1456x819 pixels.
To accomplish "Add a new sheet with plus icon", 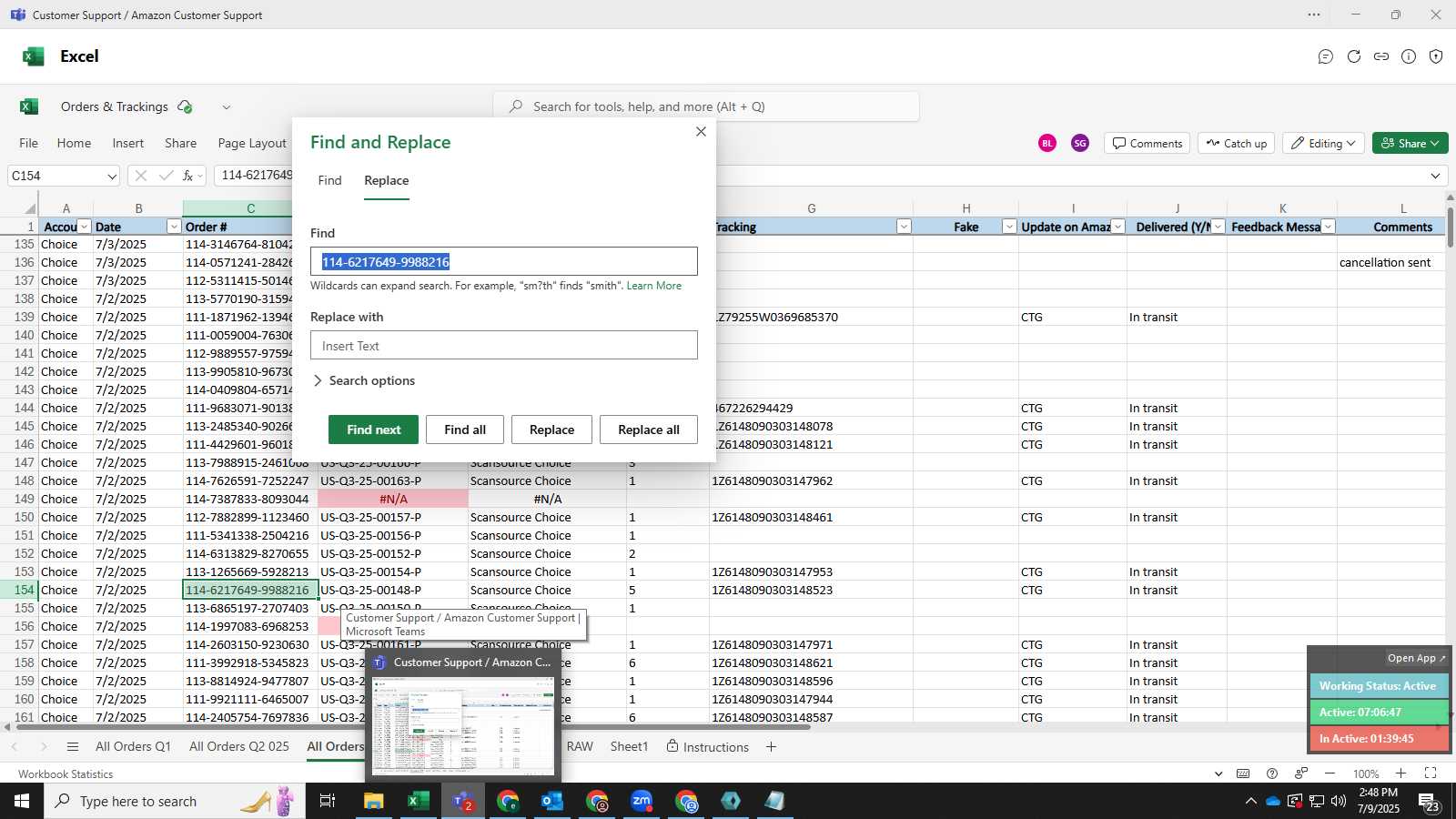I will point(771,746).
